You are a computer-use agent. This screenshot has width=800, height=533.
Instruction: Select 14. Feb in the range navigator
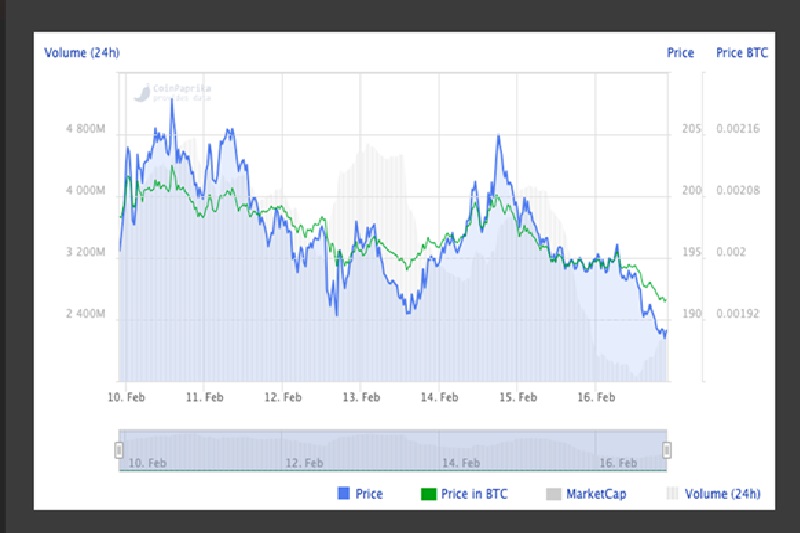point(461,463)
